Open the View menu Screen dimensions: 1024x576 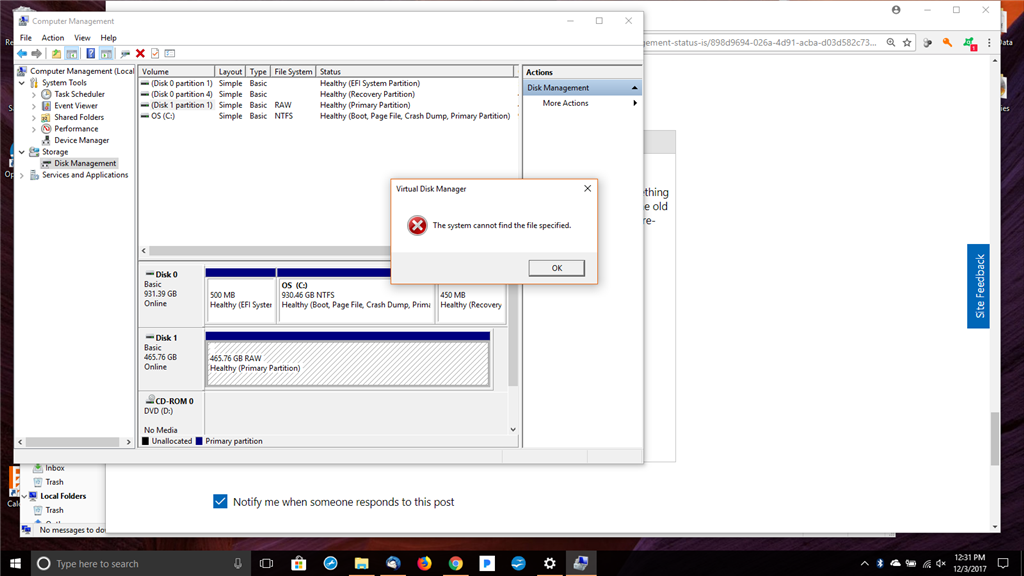click(82, 37)
